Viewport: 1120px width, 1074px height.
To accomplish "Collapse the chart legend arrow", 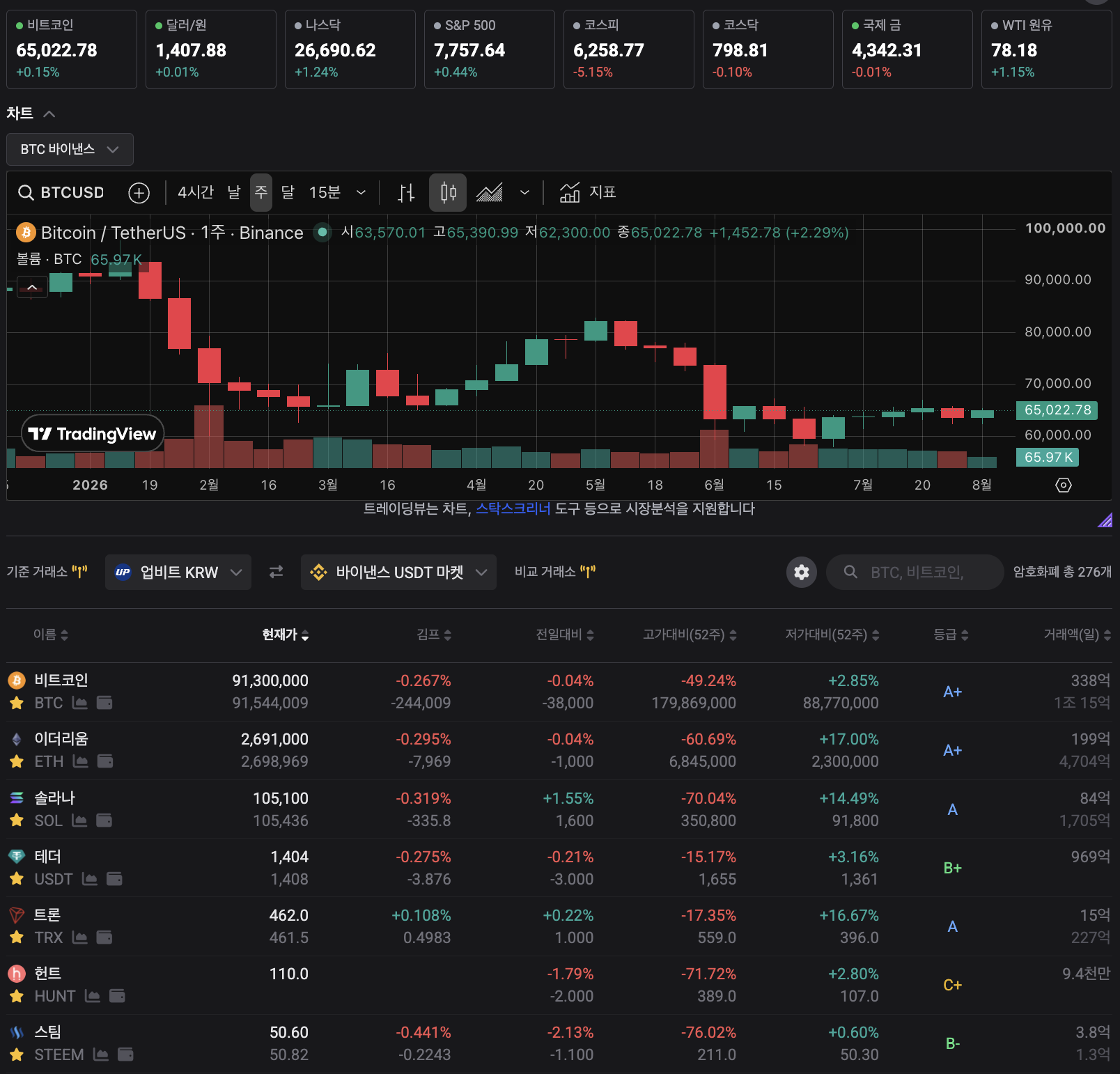I will click(x=32, y=287).
